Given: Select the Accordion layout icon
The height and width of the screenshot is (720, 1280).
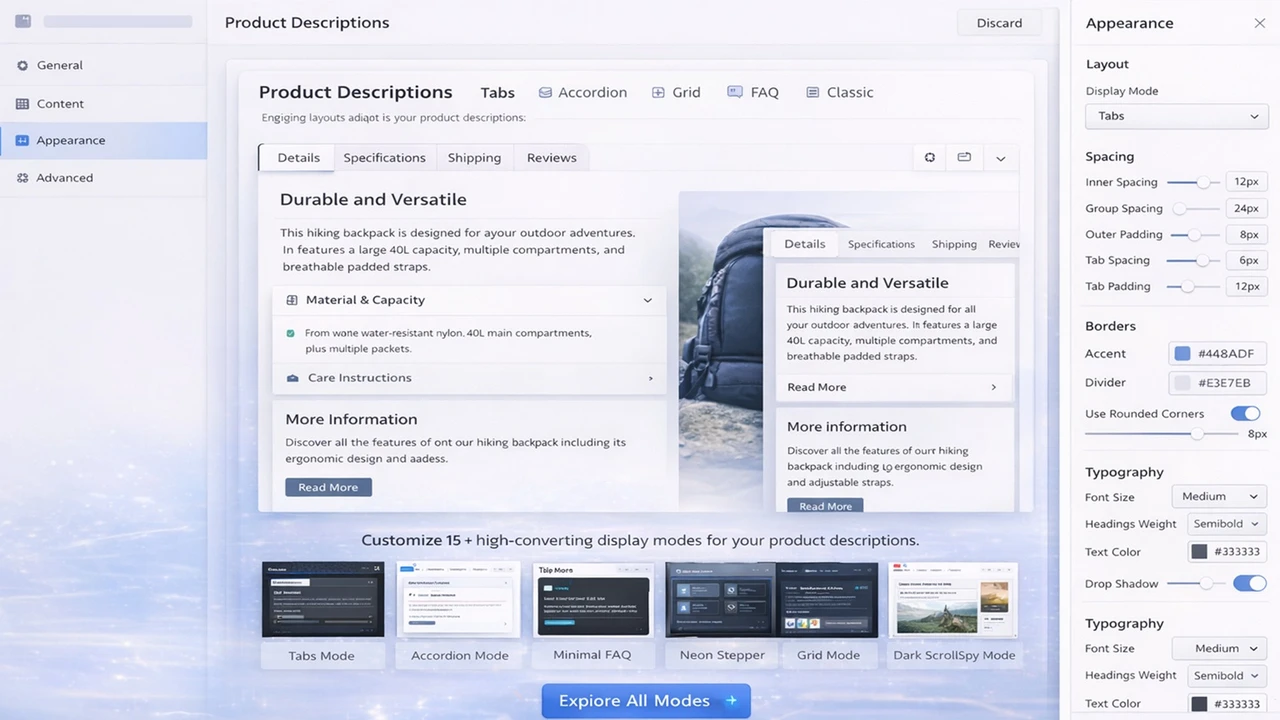Looking at the screenshot, I should [x=545, y=93].
